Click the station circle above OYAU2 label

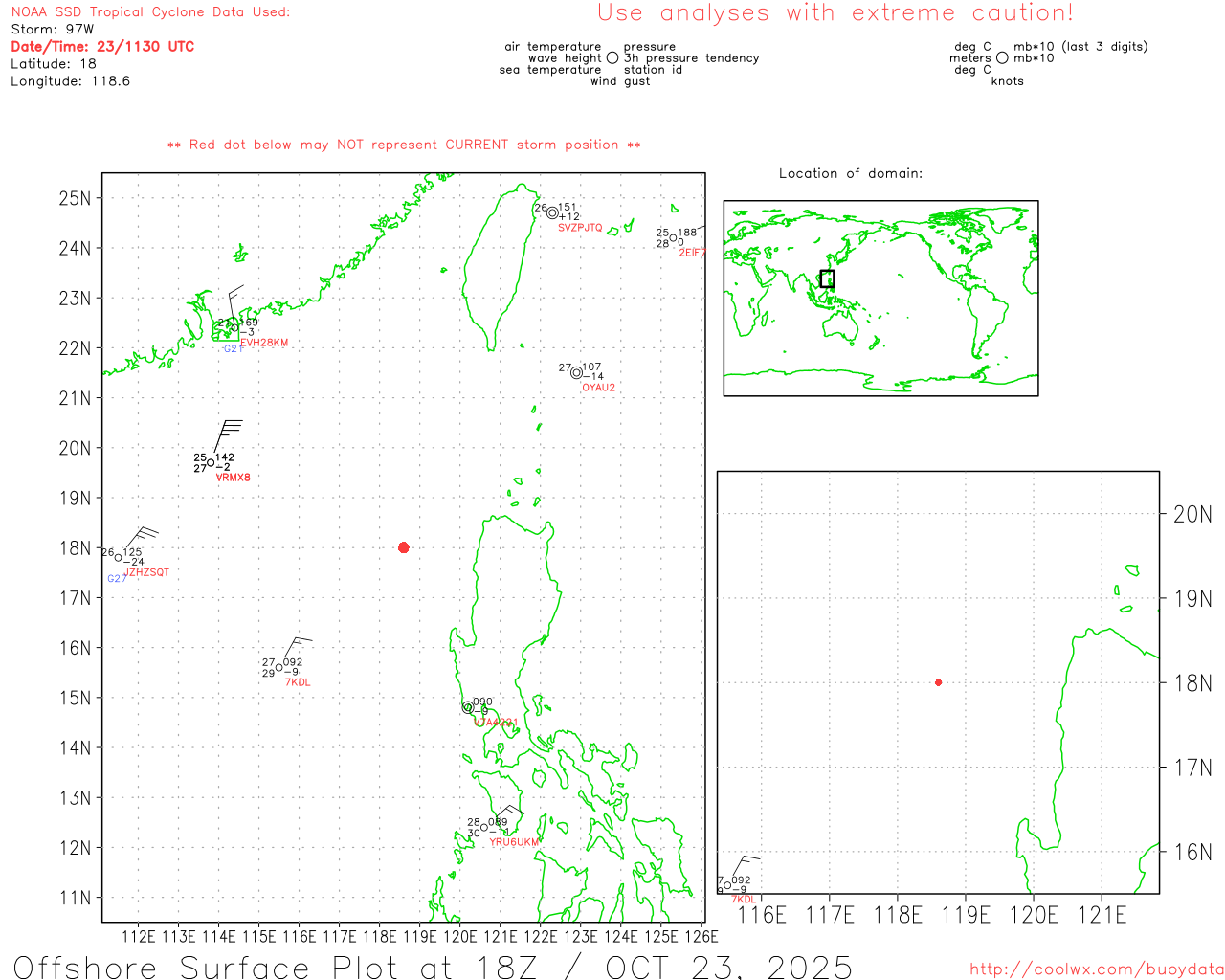pos(576,373)
